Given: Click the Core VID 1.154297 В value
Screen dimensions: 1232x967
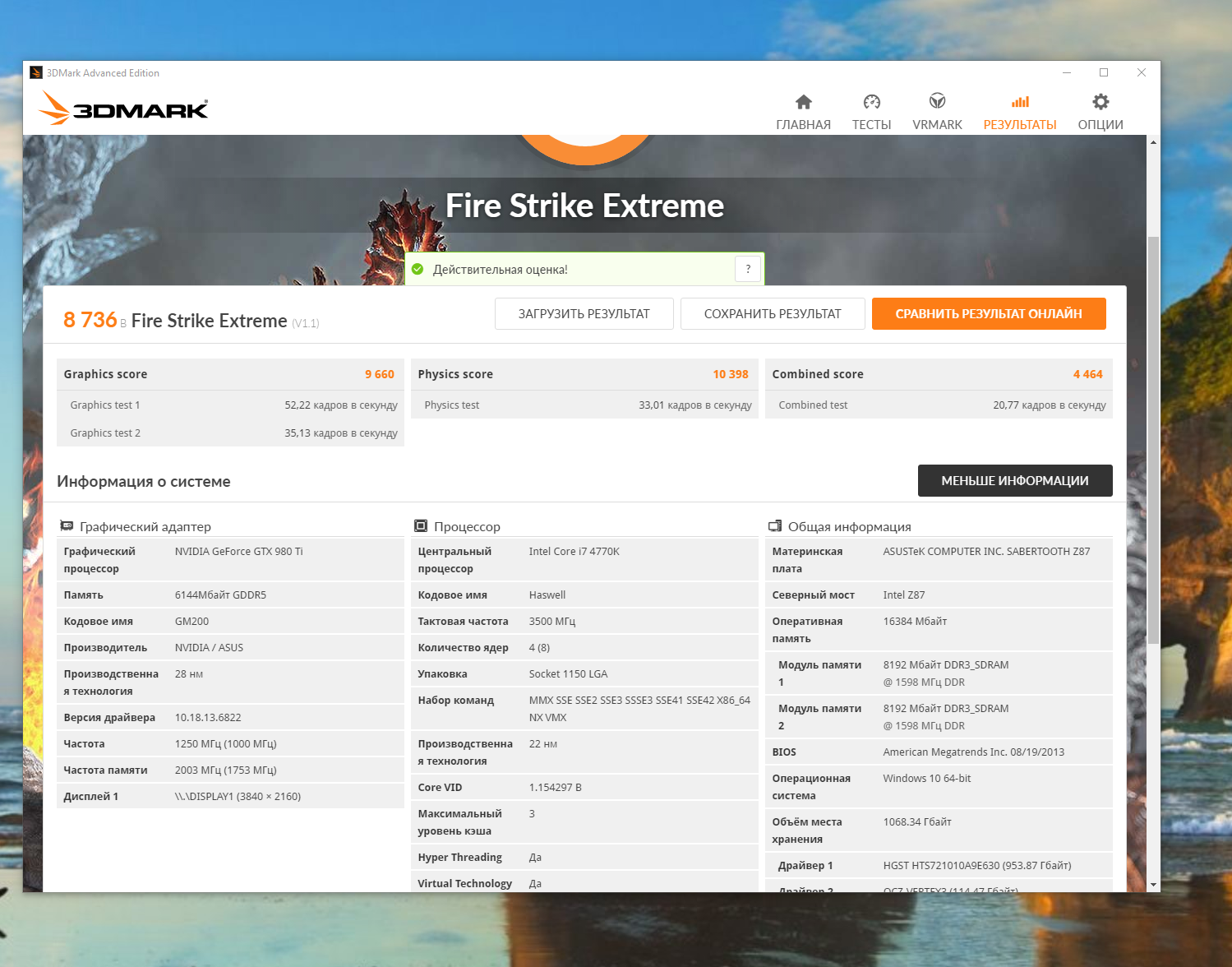Looking at the screenshot, I should tap(556, 788).
